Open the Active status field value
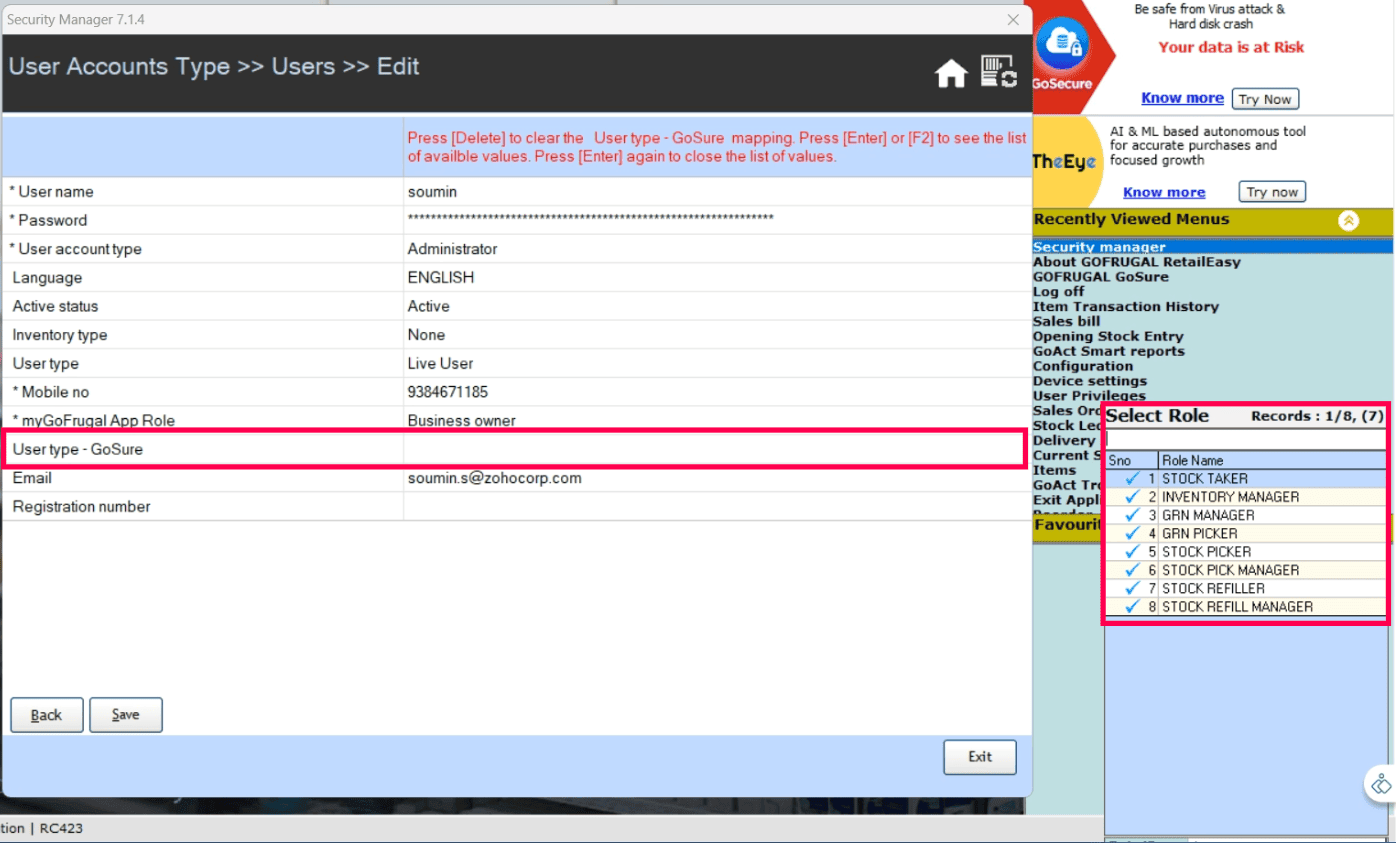Image resolution: width=1396 pixels, height=843 pixels. click(716, 306)
